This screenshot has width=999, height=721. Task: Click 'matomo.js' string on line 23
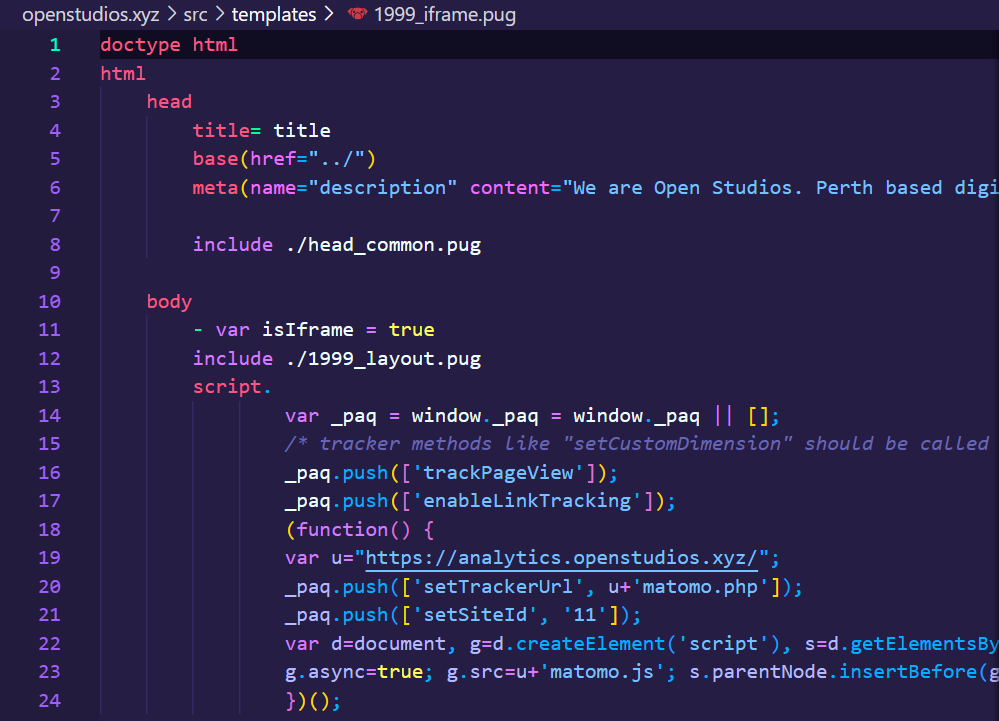[x=602, y=672]
